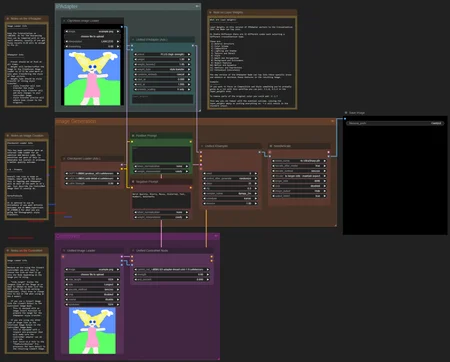Click choose file to upload in ControlNet image loader

(x=92, y=274)
